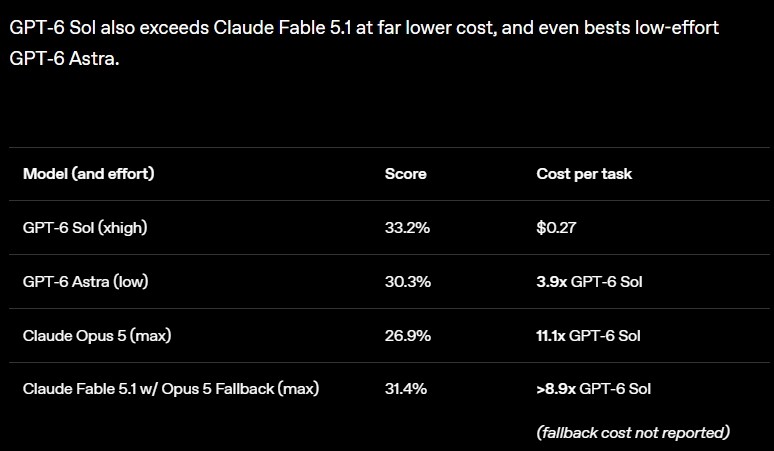Image resolution: width=774 pixels, height=451 pixels.
Task: Click 'Claude Fable 5.1' in the intro sentence
Action: tap(282, 28)
